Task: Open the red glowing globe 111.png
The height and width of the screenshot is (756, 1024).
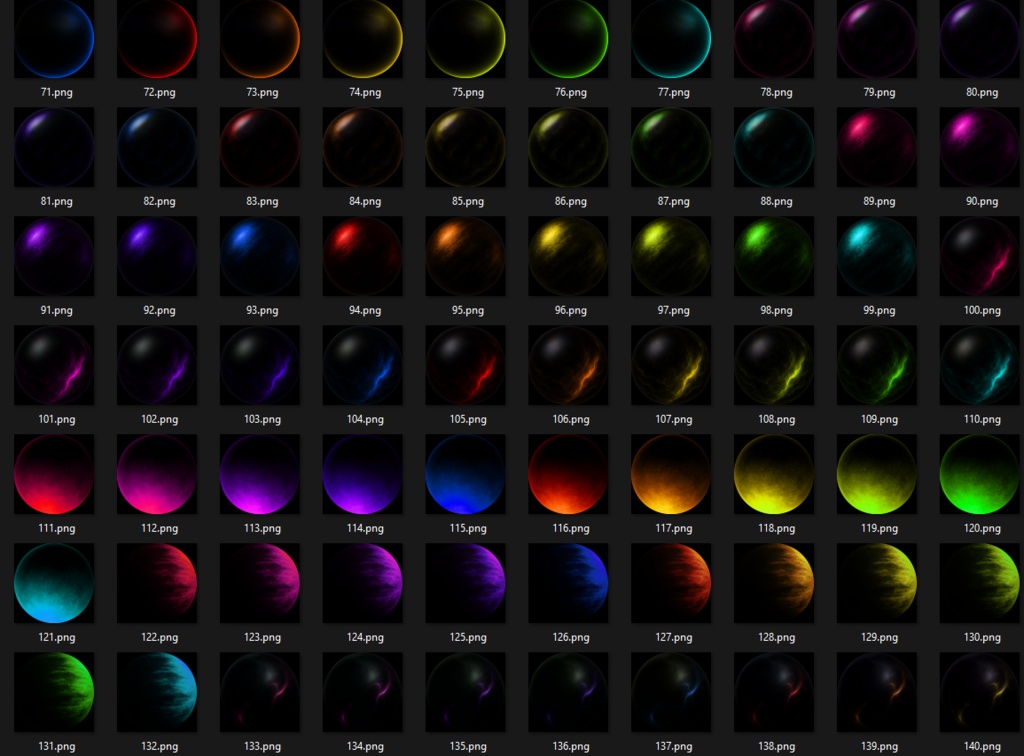Action: [54, 474]
